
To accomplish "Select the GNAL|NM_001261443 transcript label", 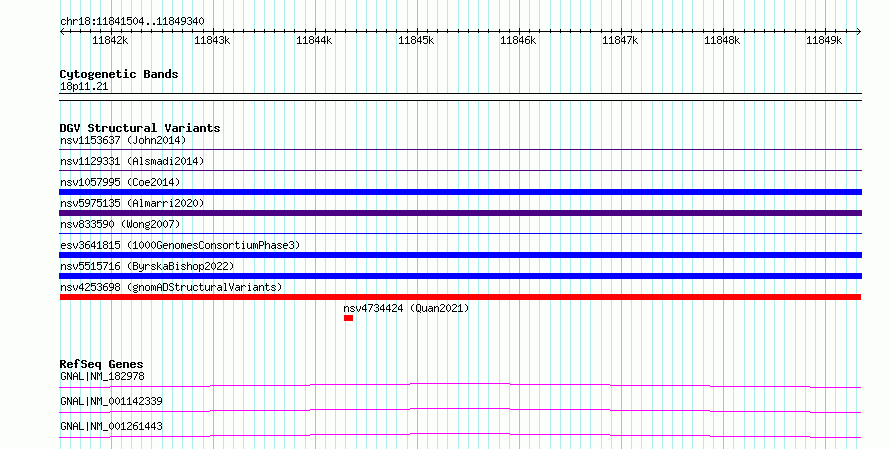I will click(111, 426).
